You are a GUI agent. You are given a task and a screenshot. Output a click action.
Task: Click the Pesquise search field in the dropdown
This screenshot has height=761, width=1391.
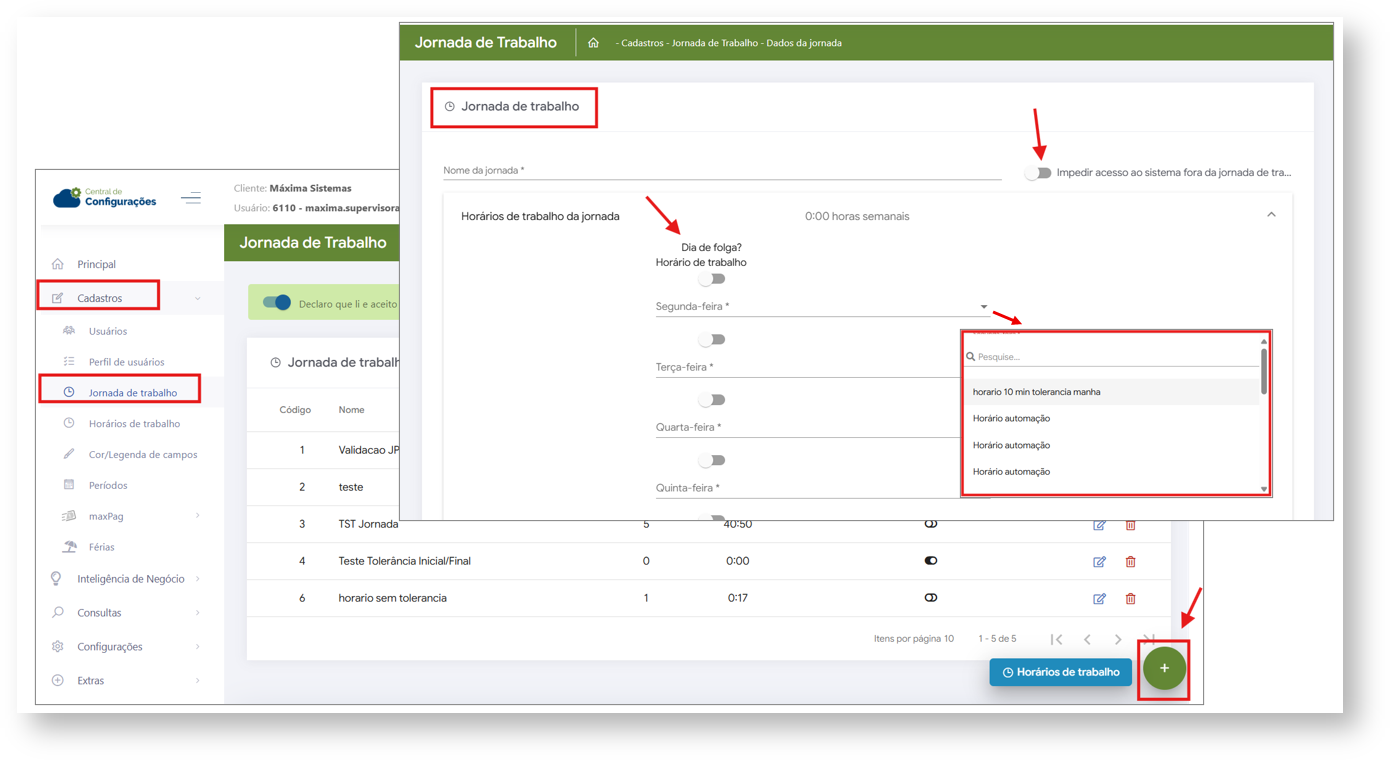coord(1112,357)
